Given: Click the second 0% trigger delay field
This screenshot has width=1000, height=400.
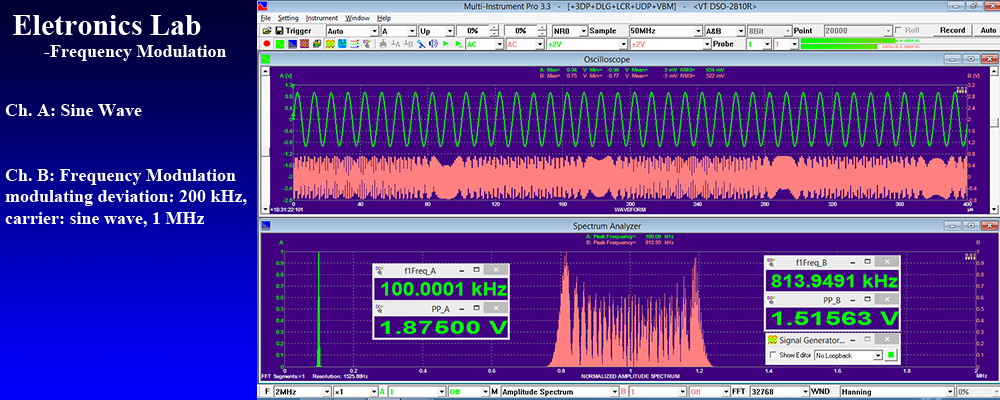Looking at the screenshot, I should [520, 31].
